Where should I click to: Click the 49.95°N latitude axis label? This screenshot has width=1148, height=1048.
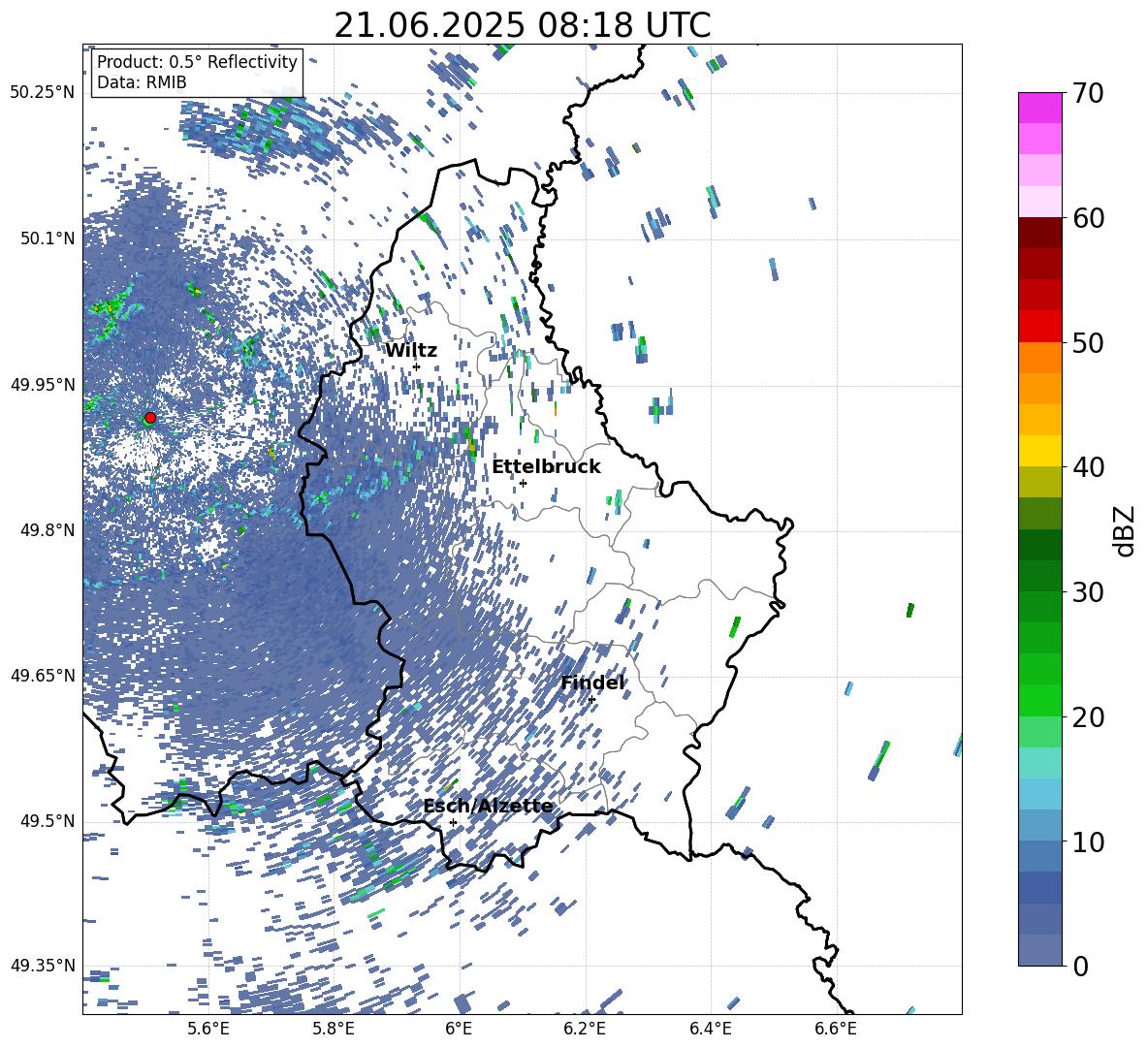coord(44,385)
